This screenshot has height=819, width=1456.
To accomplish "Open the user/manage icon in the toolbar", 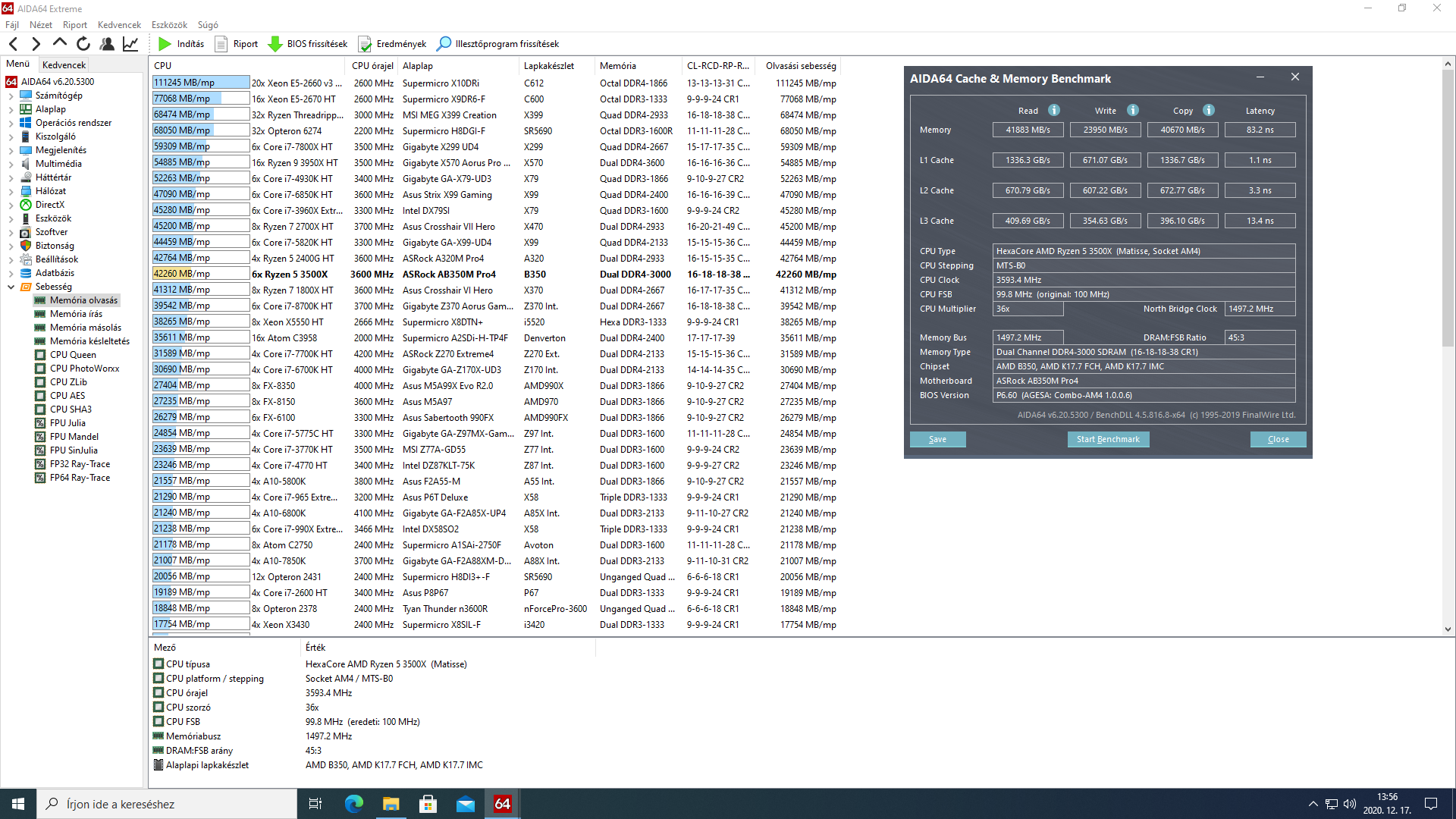I will tap(107, 44).
